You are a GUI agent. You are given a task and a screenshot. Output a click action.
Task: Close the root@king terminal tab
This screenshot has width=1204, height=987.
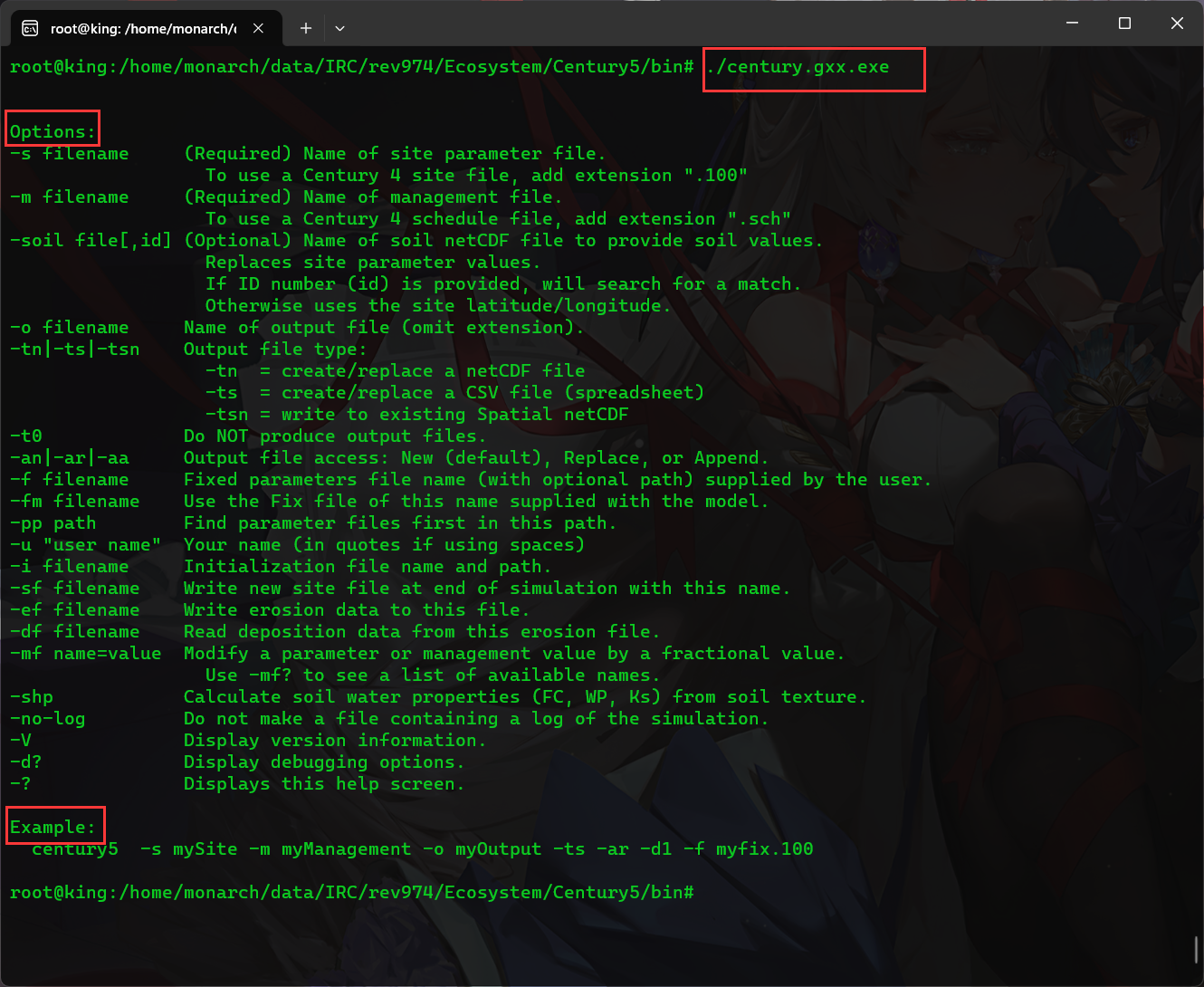pyautogui.click(x=258, y=28)
